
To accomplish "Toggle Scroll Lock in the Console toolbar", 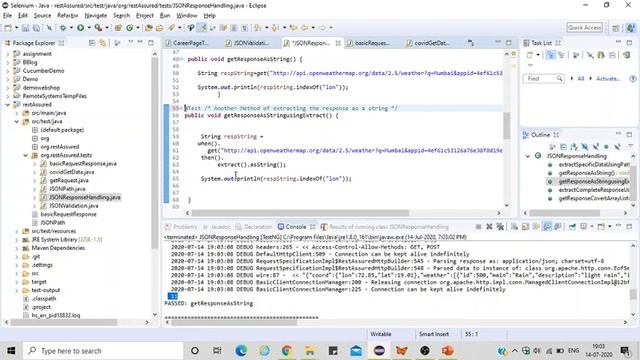I will click(x=526, y=227).
